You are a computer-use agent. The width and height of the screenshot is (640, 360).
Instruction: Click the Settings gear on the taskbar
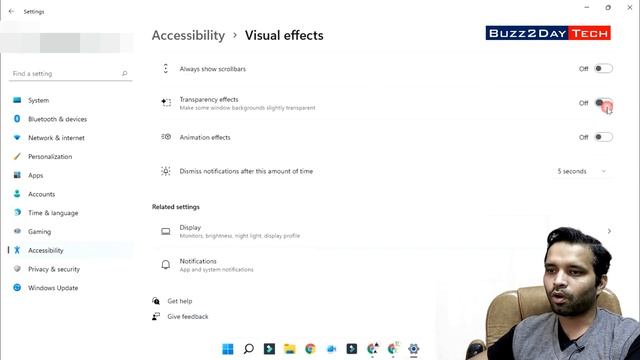coord(413,349)
